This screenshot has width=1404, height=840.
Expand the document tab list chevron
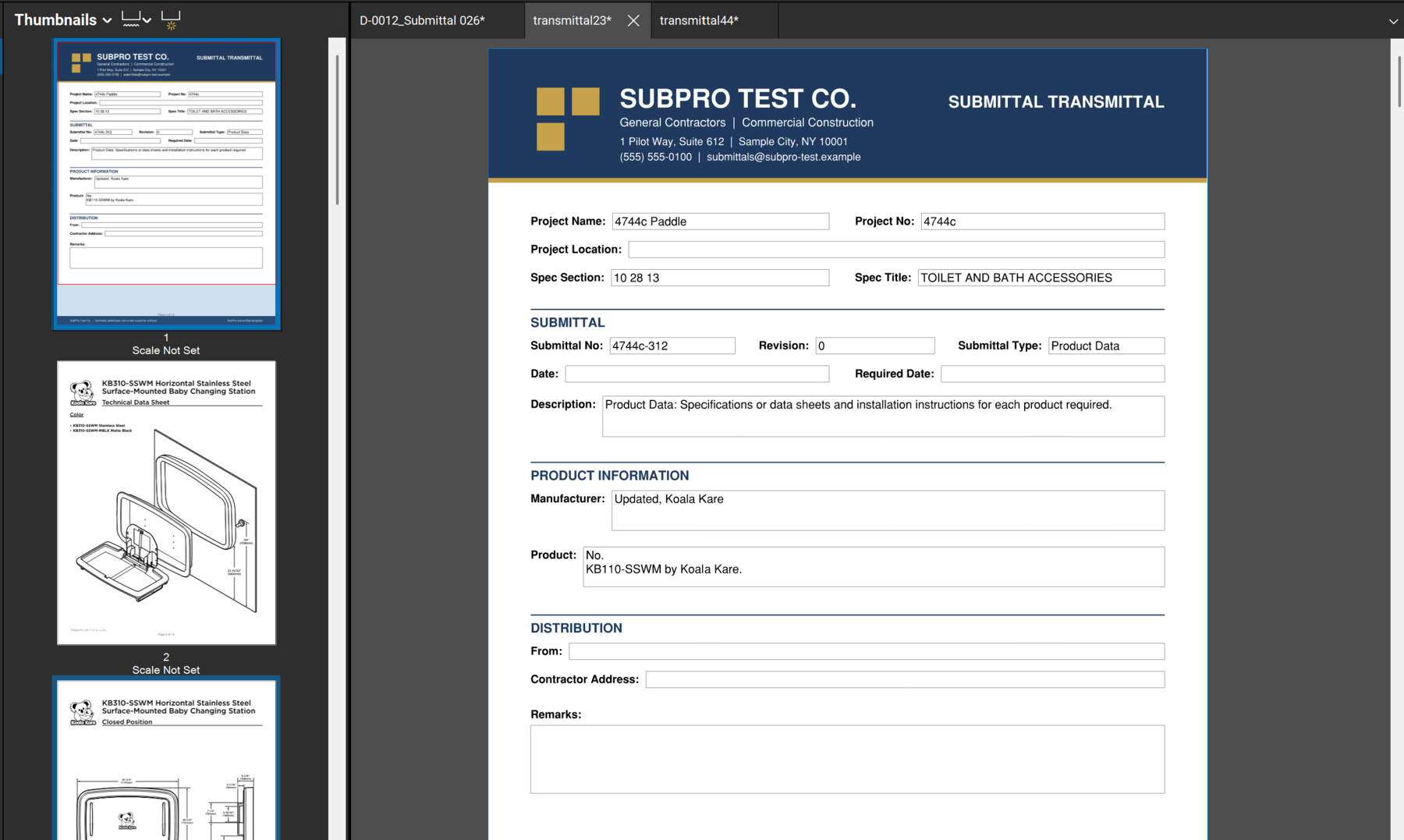[x=1393, y=21]
